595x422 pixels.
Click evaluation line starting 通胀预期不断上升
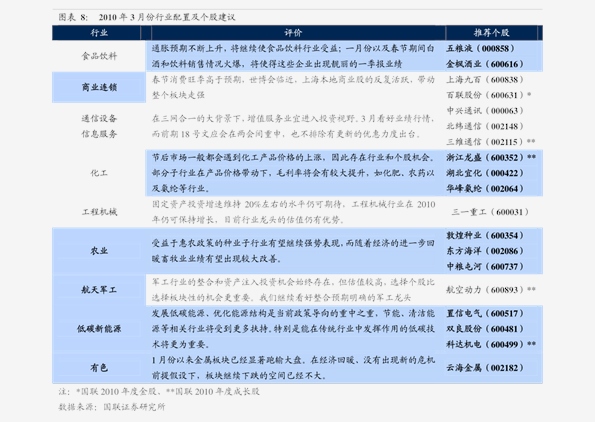293,49
